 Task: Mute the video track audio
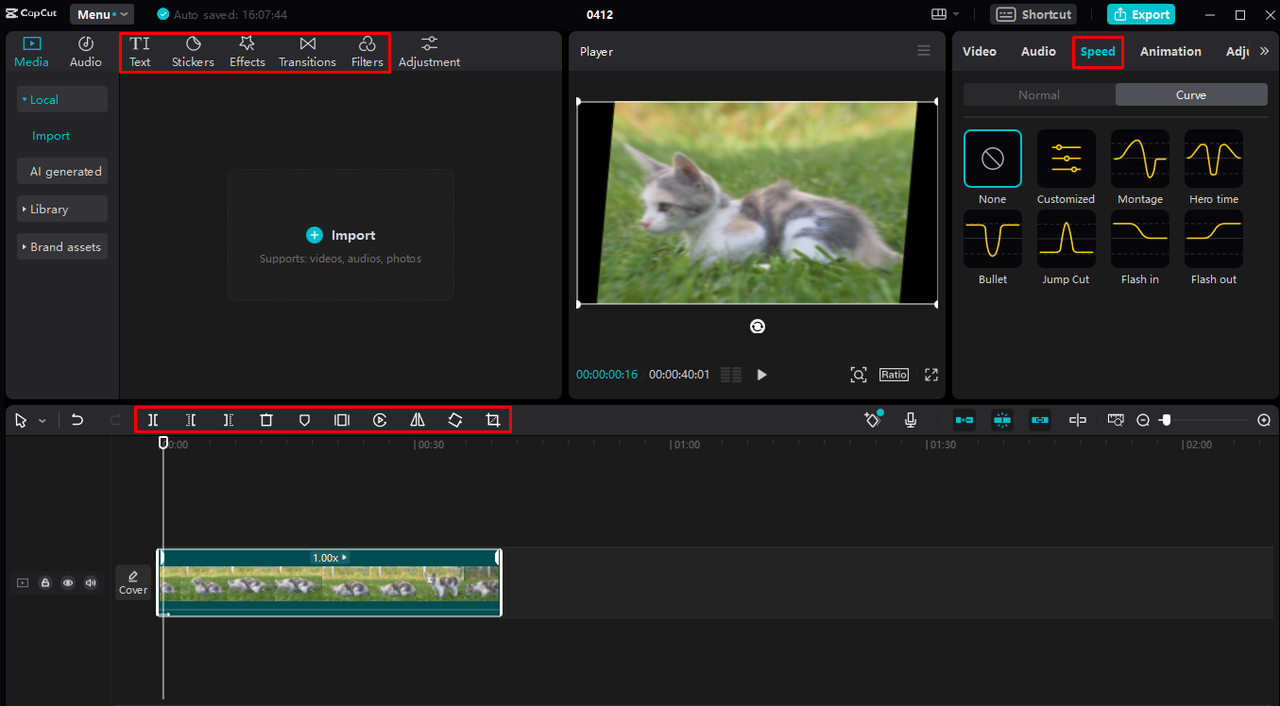pos(91,582)
